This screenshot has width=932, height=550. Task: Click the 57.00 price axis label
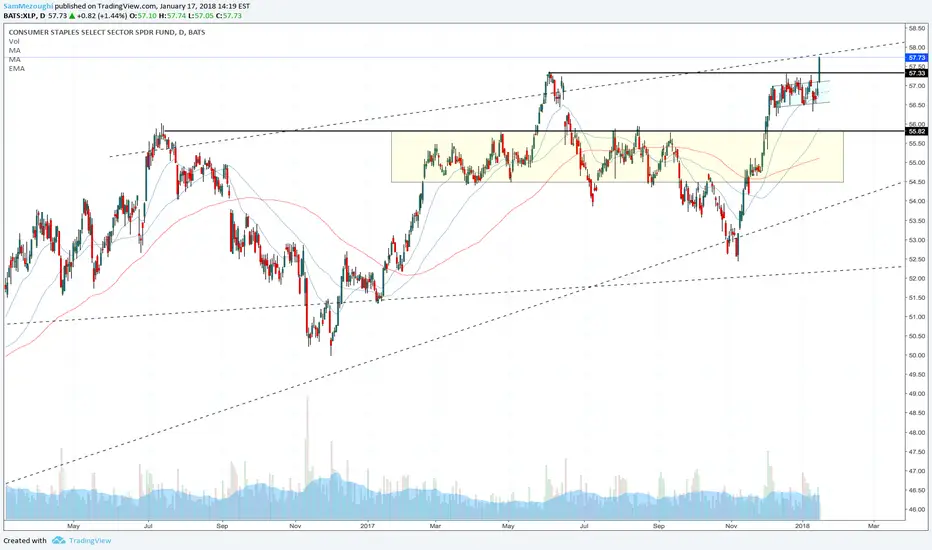(x=917, y=86)
